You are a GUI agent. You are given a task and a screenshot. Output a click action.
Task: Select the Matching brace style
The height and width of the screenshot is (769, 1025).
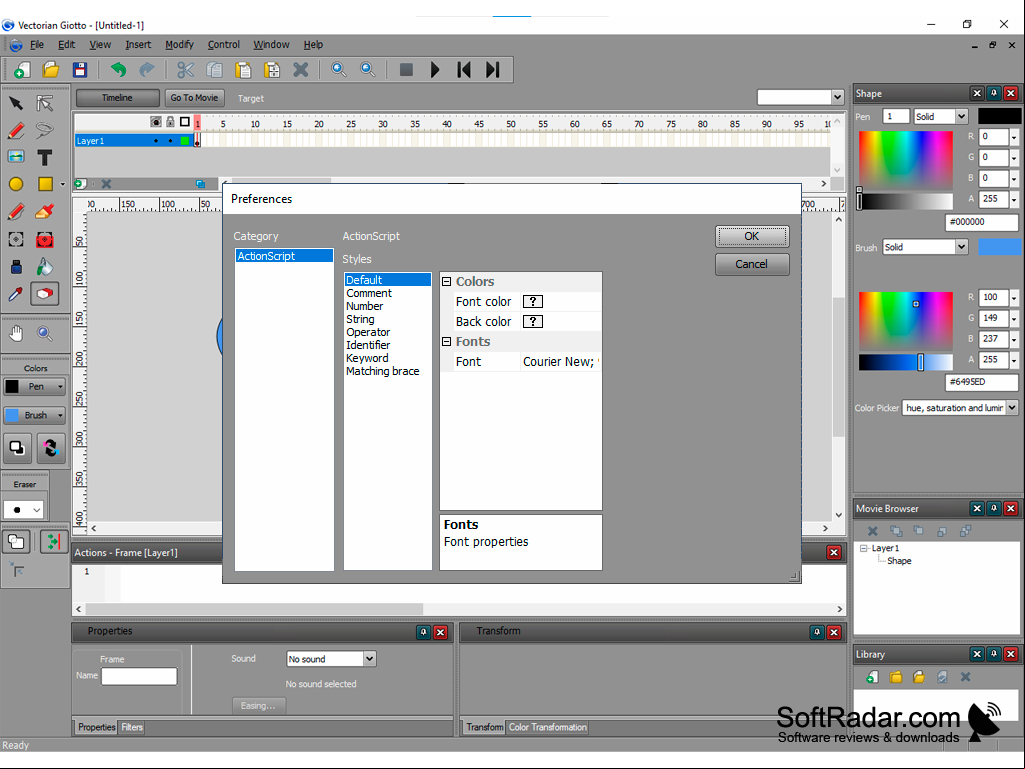coord(383,371)
